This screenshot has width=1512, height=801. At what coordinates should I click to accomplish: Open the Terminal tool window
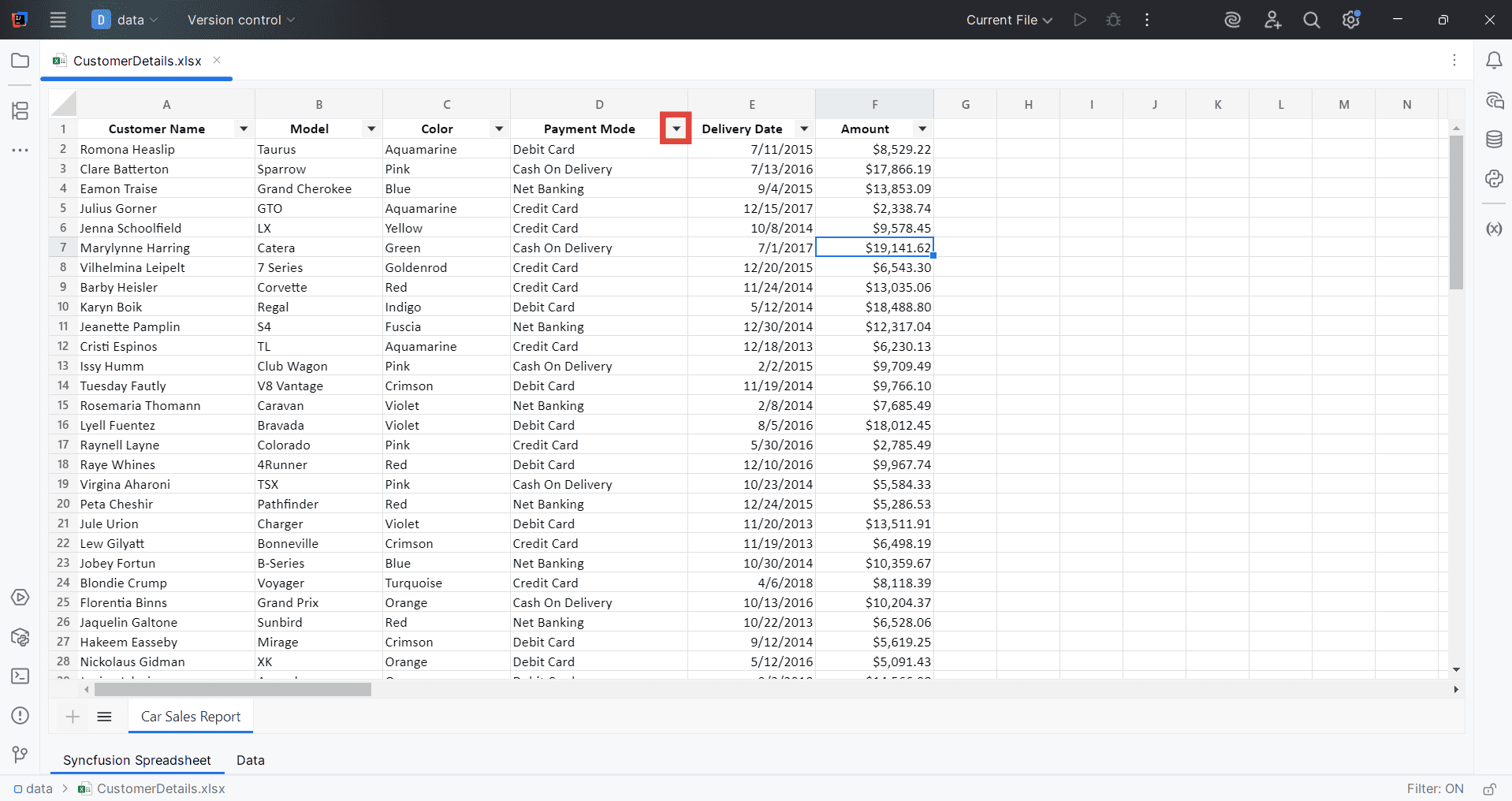pos(20,676)
